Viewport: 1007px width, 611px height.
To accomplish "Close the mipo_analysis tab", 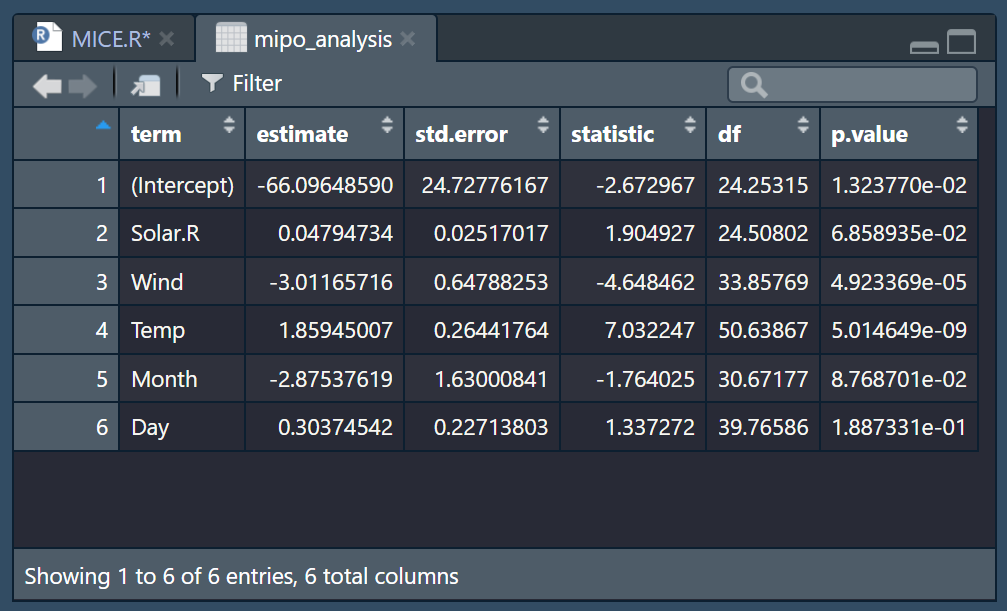I will click(x=408, y=39).
